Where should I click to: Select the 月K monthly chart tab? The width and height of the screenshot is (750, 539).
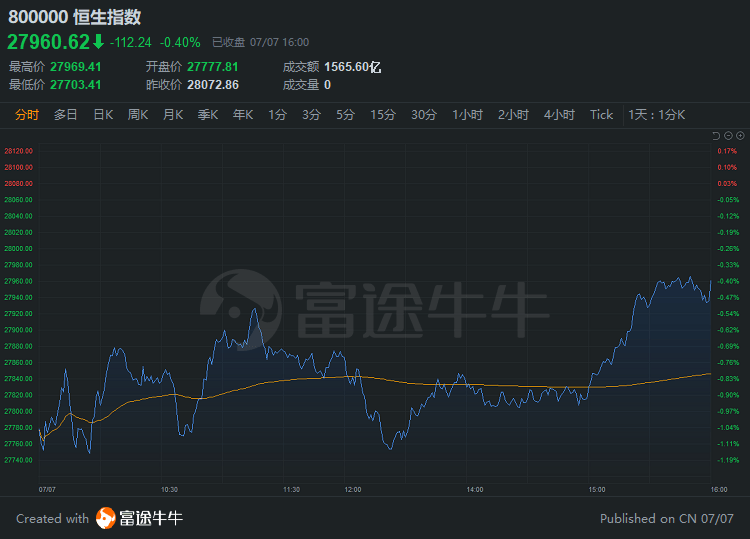(x=173, y=115)
